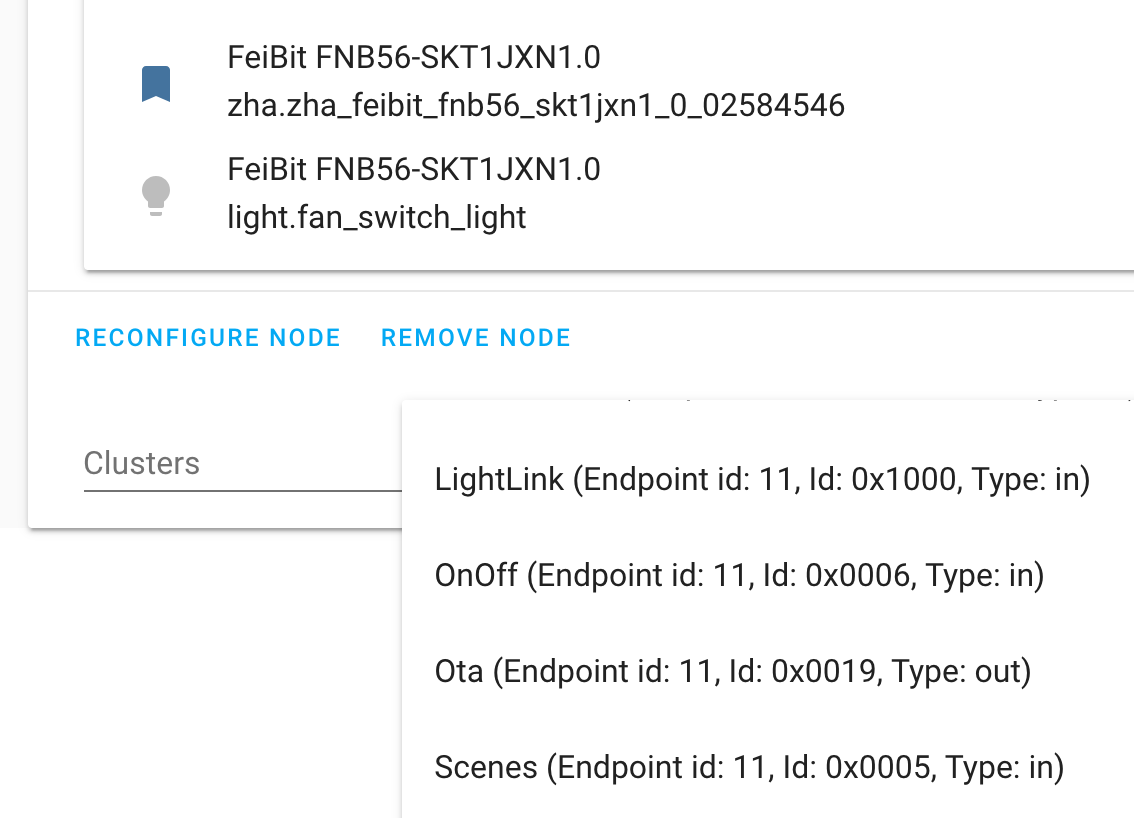Open the entity zha.zha_feibit_fnb56_skt1jxn1_0_02584546
Image resolution: width=1134 pixels, height=818 pixels.
tap(536, 104)
